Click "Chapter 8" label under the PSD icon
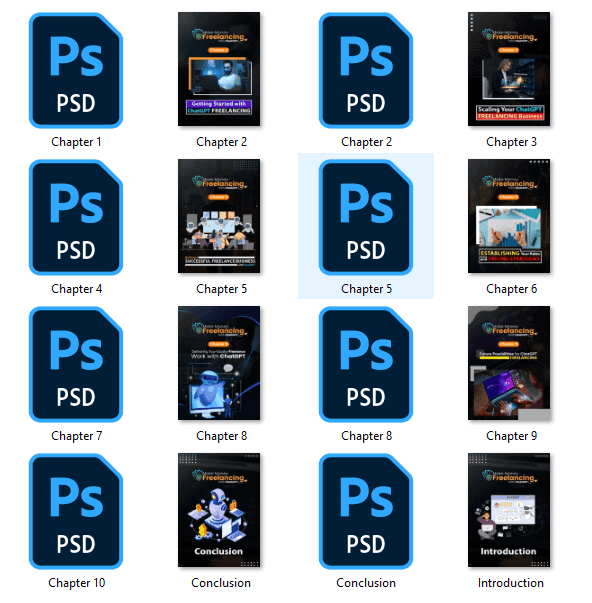 366,436
